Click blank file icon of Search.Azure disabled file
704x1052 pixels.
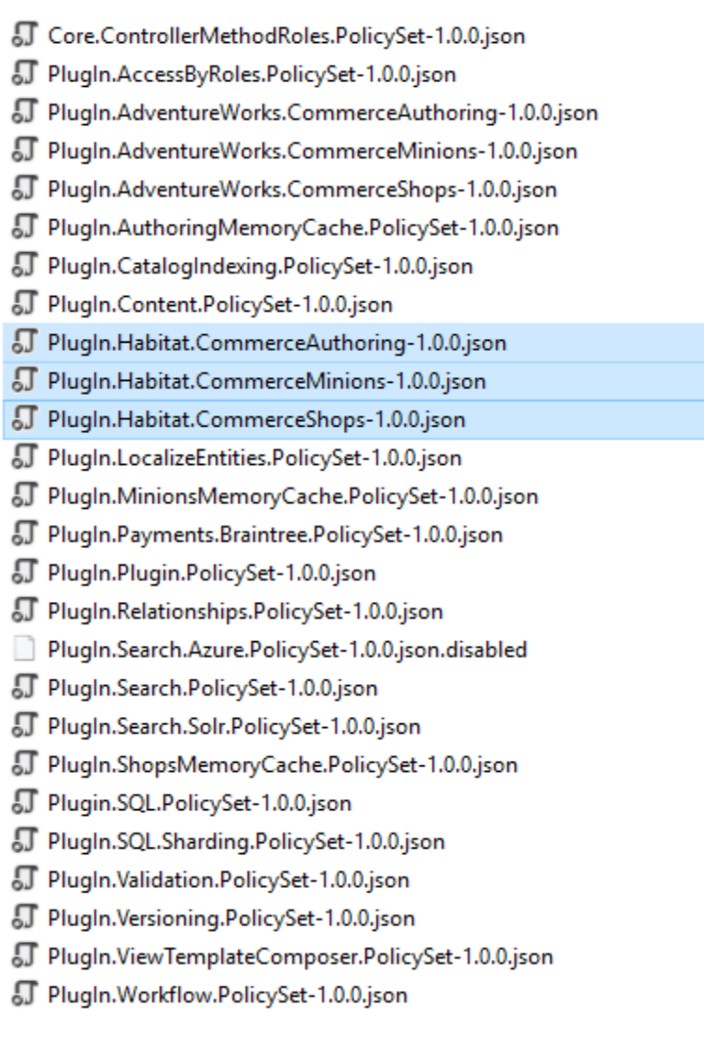pyautogui.click(x=24, y=649)
